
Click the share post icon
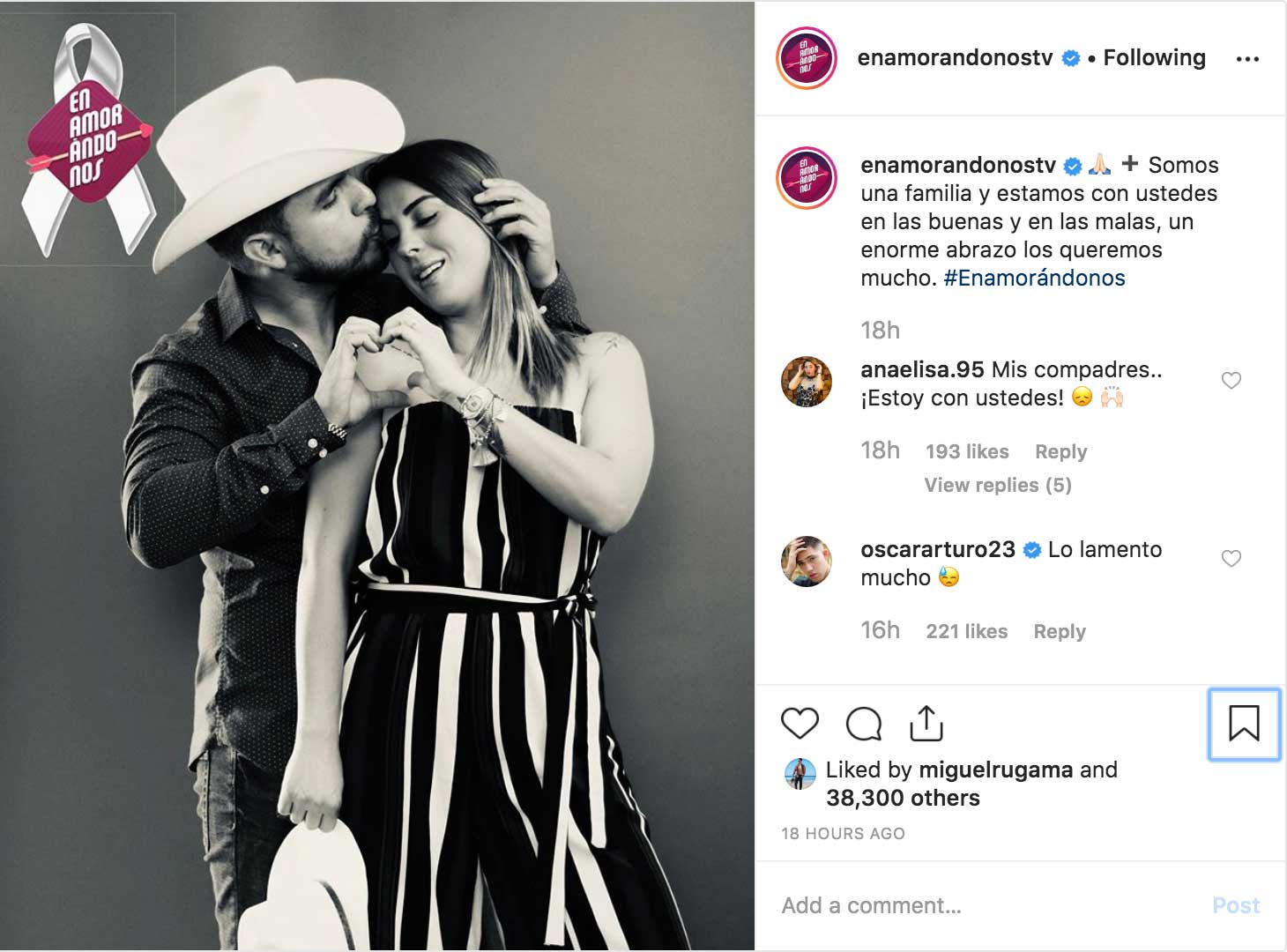pyautogui.click(x=926, y=724)
